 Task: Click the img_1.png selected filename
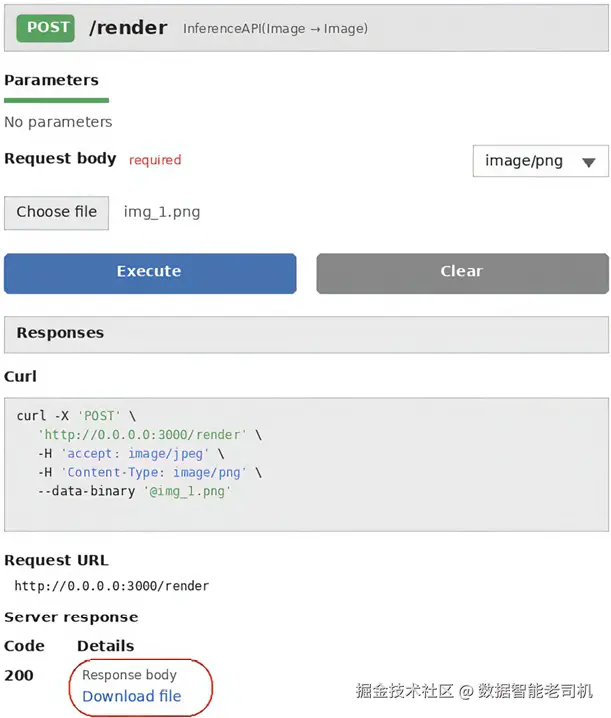click(162, 212)
